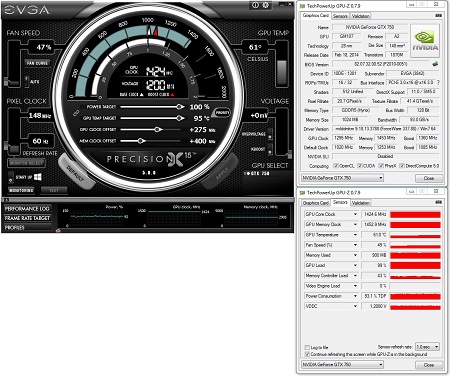Toggle the KBoost switch
The width and height of the screenshot is (450, 376).
click(x=270, y=149)
